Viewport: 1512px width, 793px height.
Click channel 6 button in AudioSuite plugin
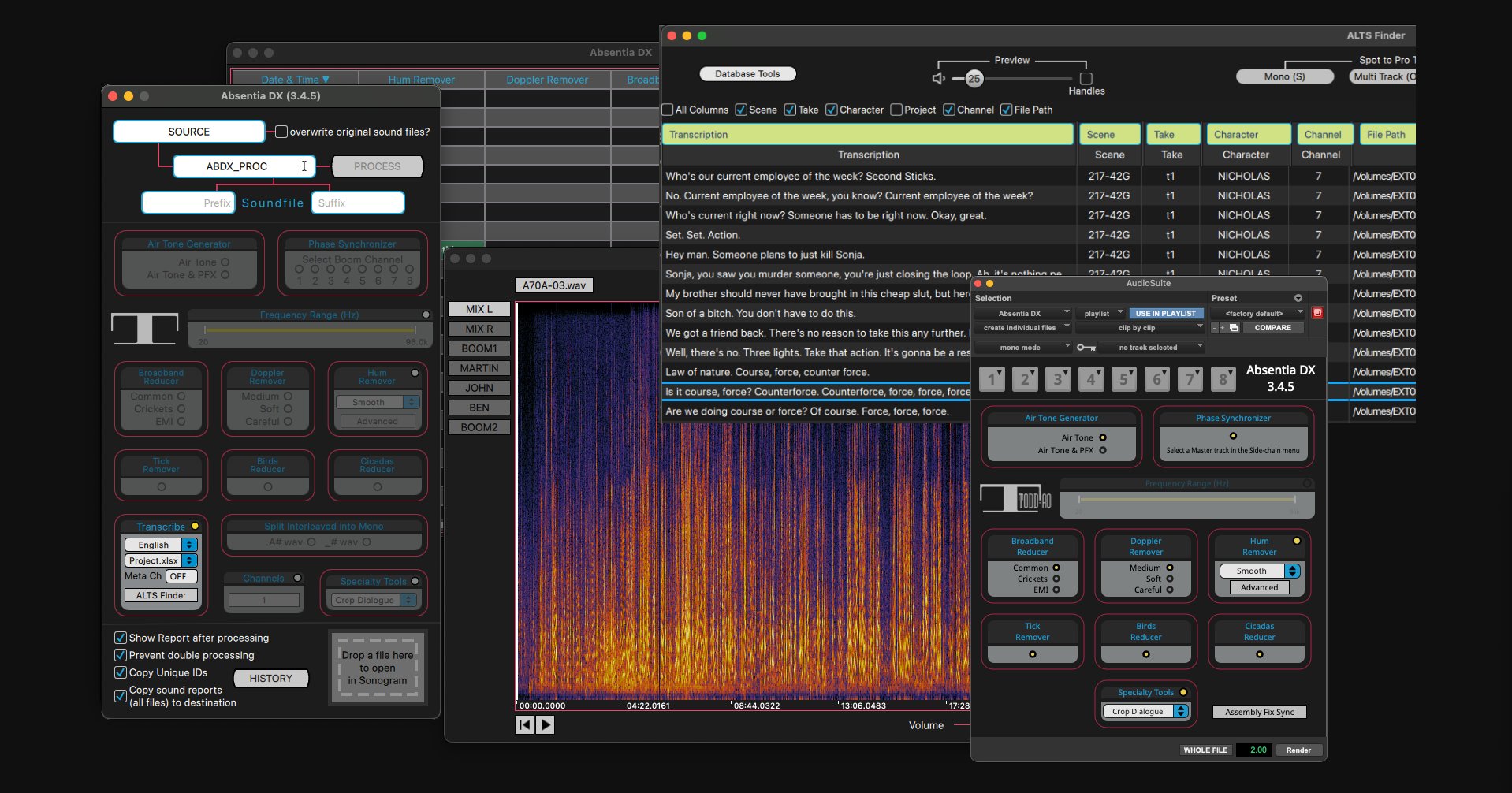[x=1157, y=379]
